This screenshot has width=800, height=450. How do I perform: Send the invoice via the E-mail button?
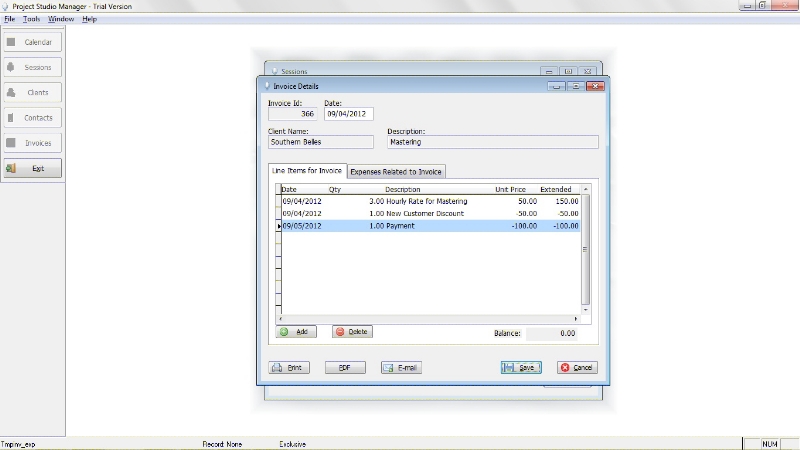coord(401,368)
